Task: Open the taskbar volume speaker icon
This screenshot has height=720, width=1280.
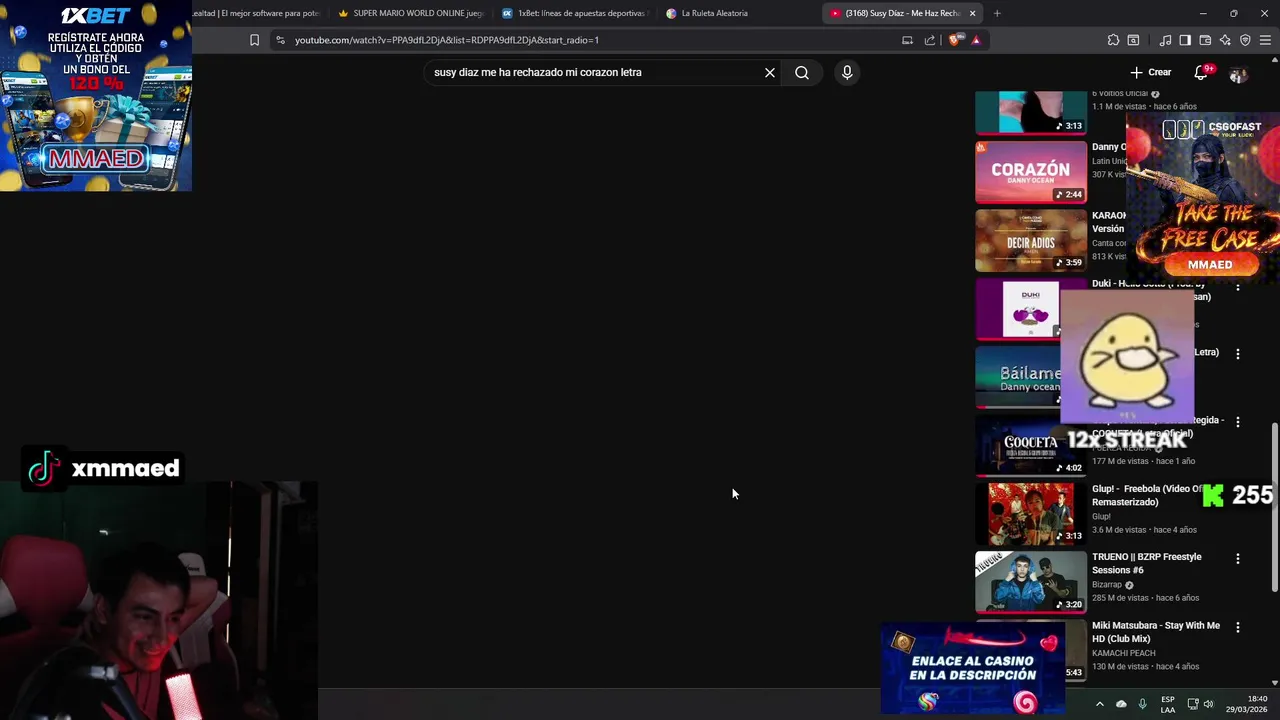Action: pyautogui.click(x=1209, y=704)
